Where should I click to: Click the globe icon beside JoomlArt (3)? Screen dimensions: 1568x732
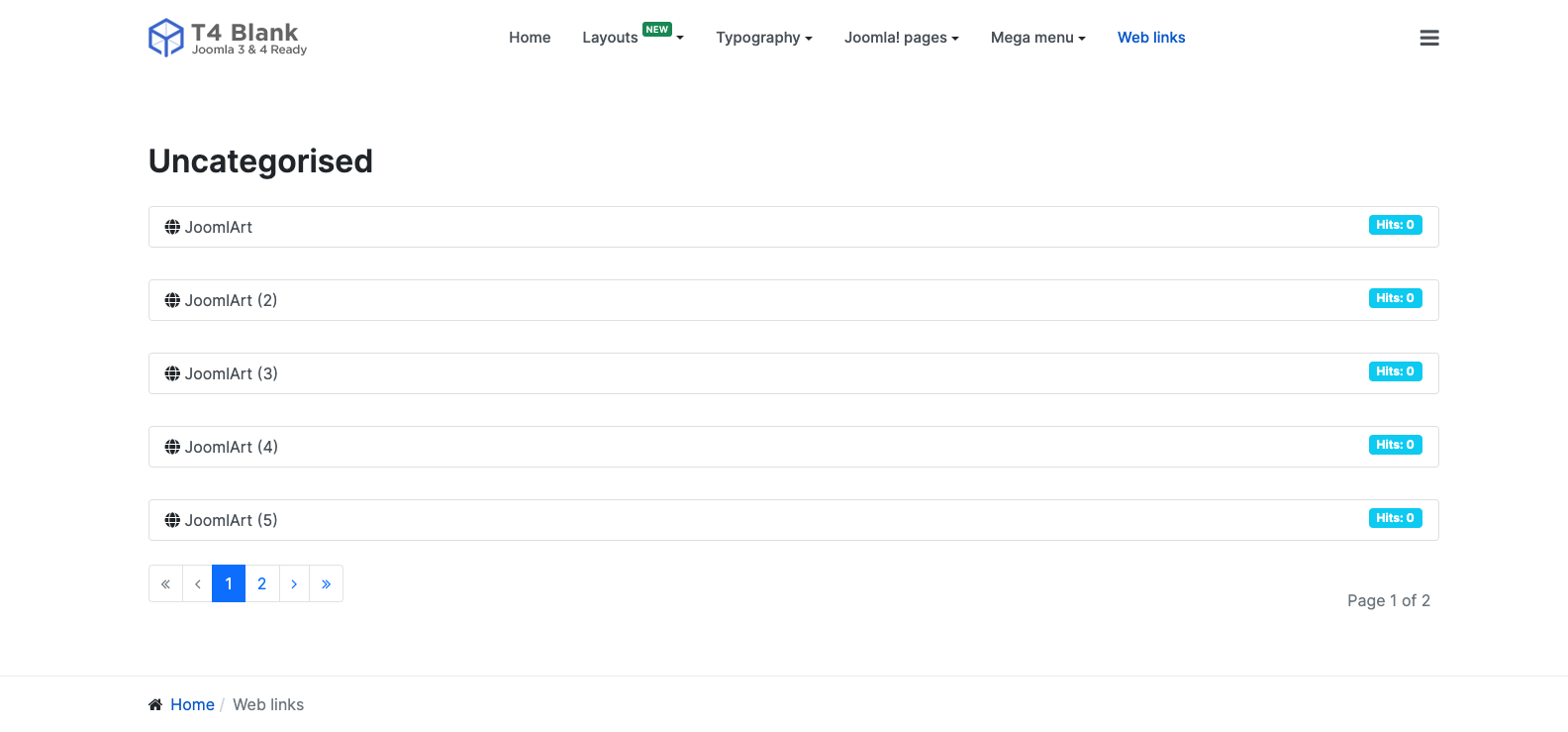point(172,373)
